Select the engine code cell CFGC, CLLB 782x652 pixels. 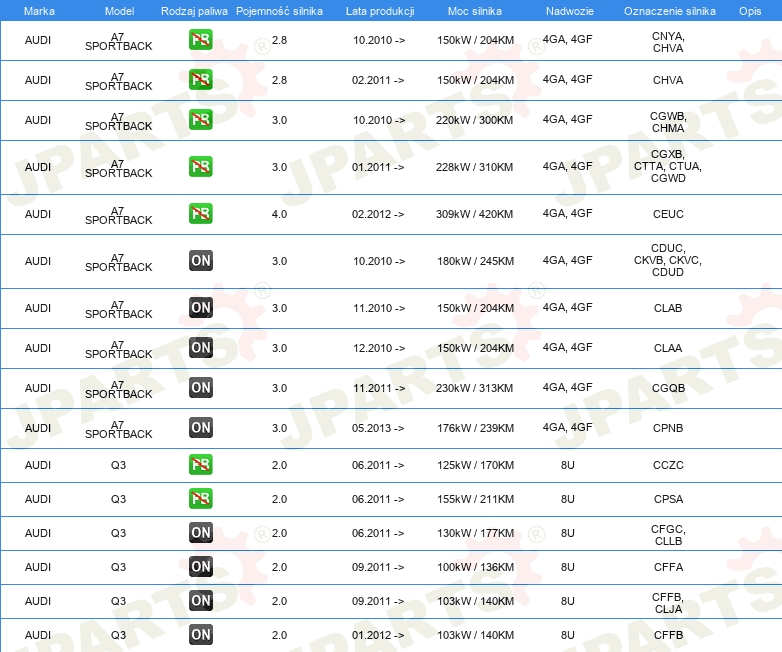668,535
